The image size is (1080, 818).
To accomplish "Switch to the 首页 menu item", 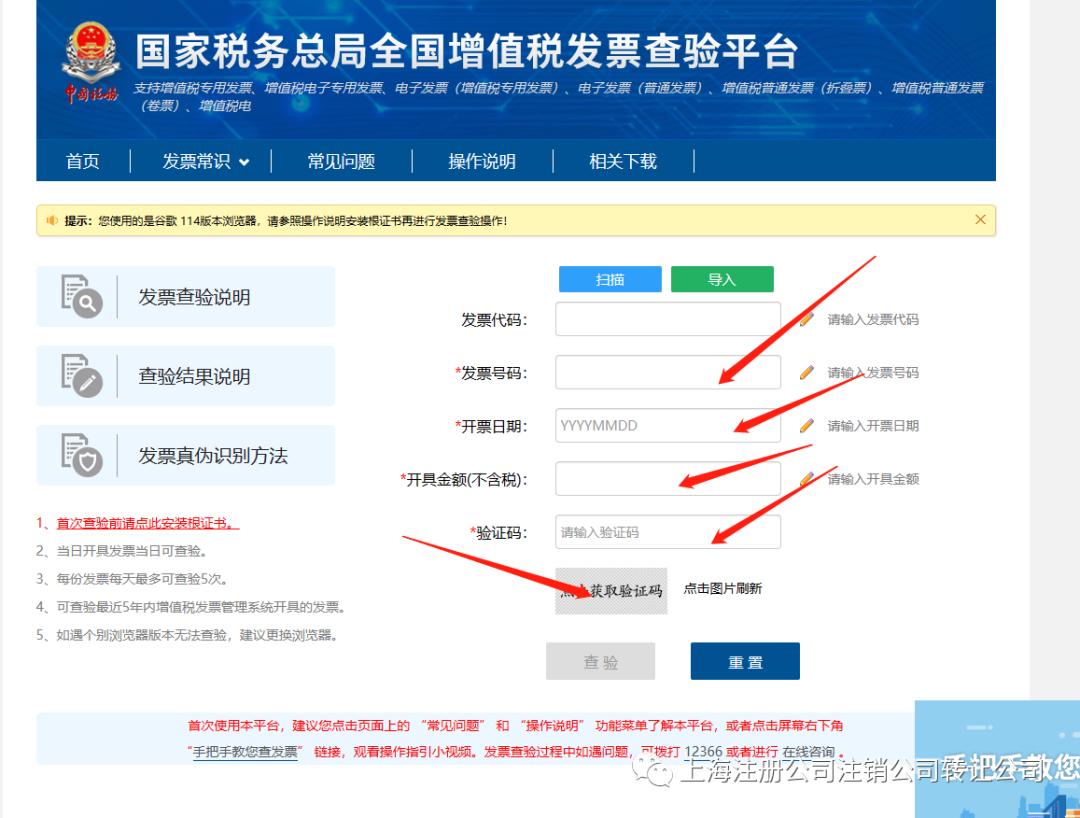I will 82,161.
